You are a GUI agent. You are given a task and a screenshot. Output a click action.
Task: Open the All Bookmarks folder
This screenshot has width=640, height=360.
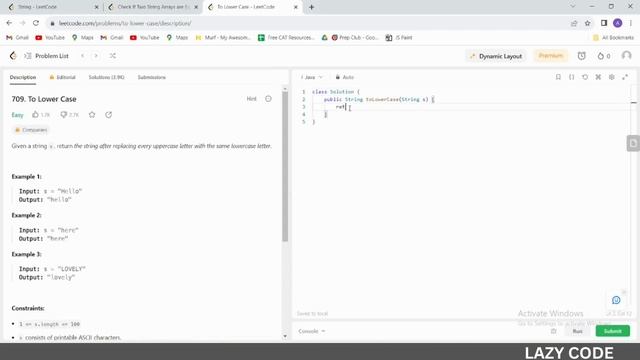click(613, 38)
